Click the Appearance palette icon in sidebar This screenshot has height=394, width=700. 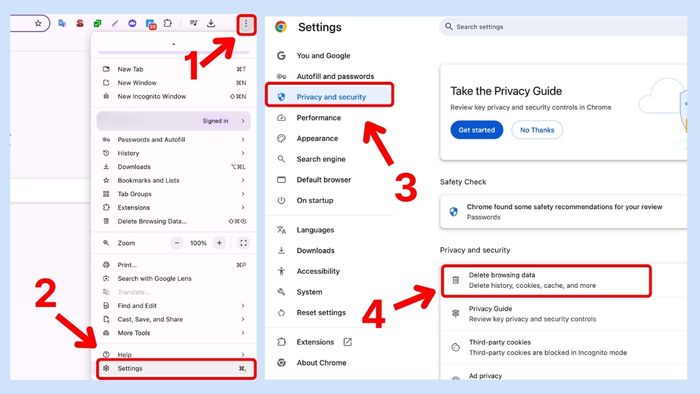coord(281,138)
